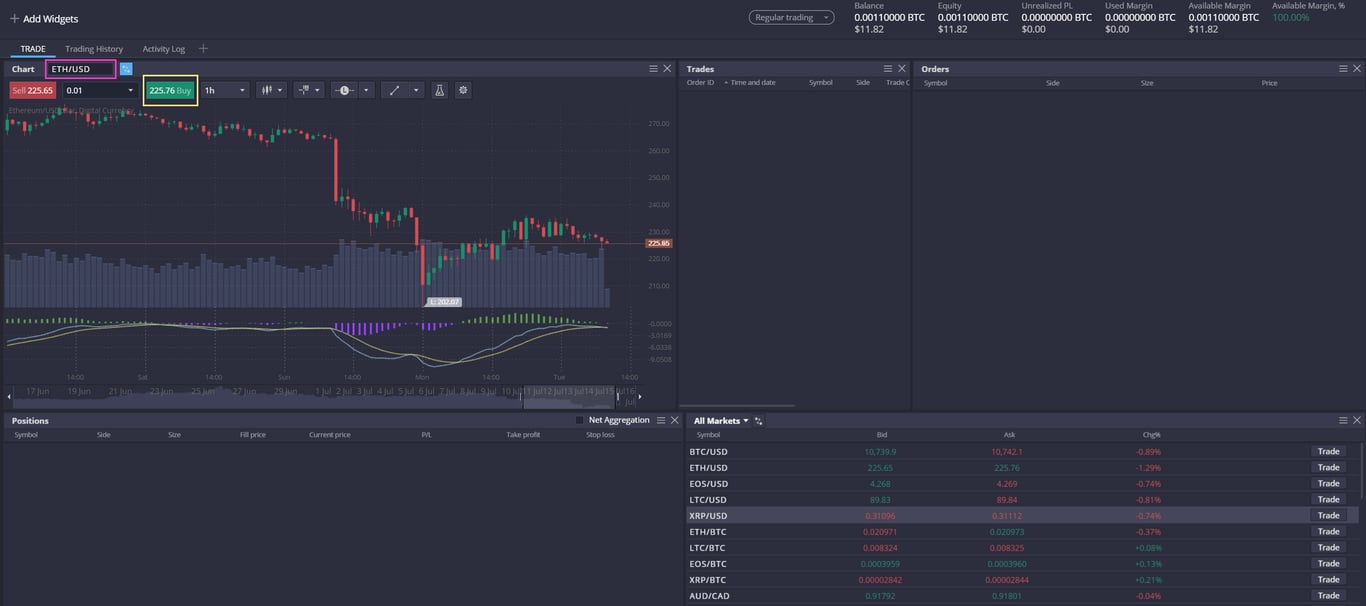This screenshot has width=1366, height=606.
Task: Open the Regular trading account dropdown
Action: [791, 17]
